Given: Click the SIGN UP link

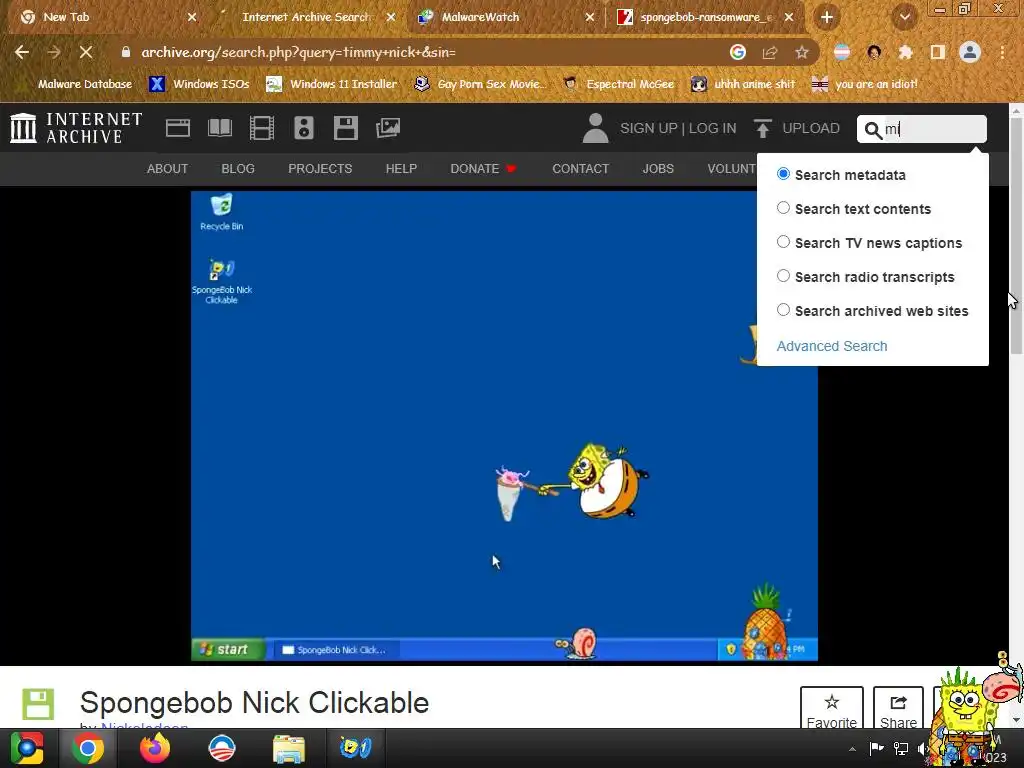Looking at the screenshot, I should point(648,128).
